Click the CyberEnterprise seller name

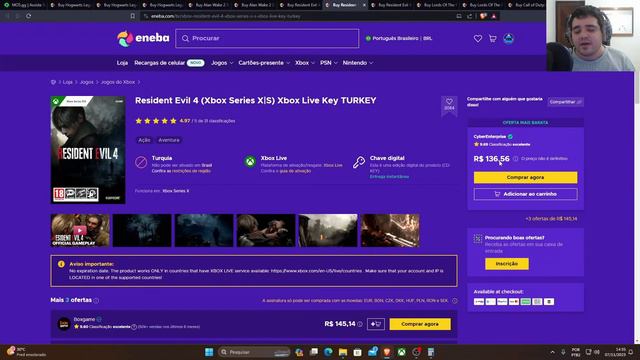click(489, 137)
